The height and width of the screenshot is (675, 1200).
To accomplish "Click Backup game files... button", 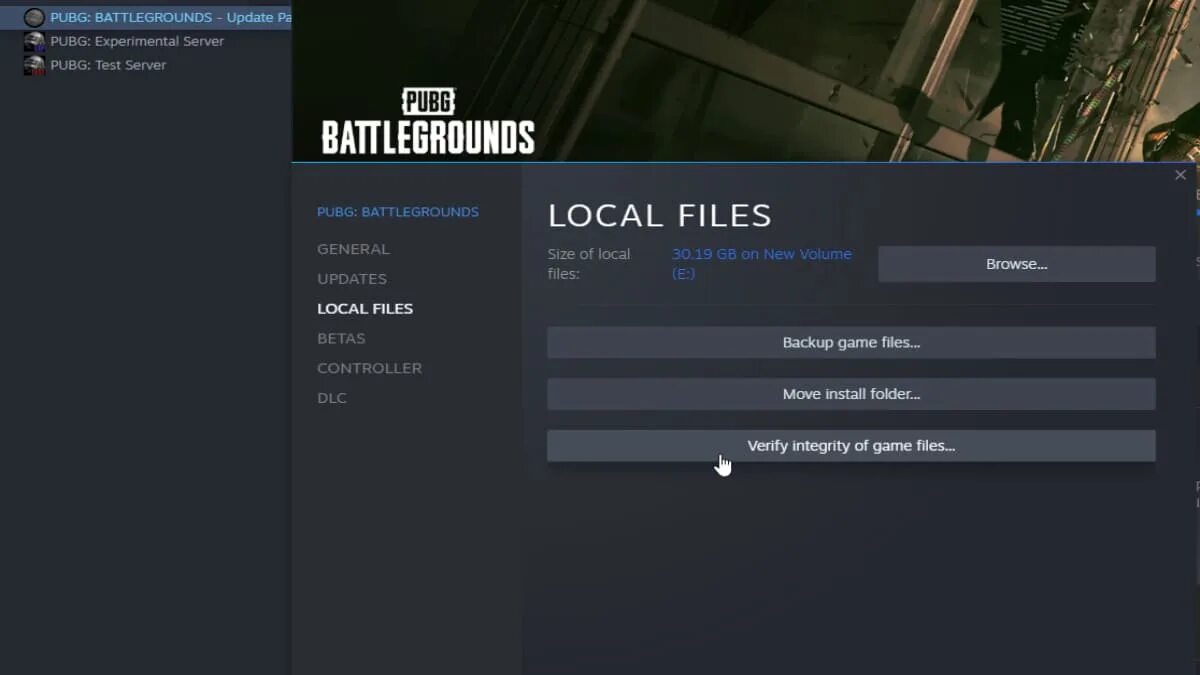I will tap(851, 342).
